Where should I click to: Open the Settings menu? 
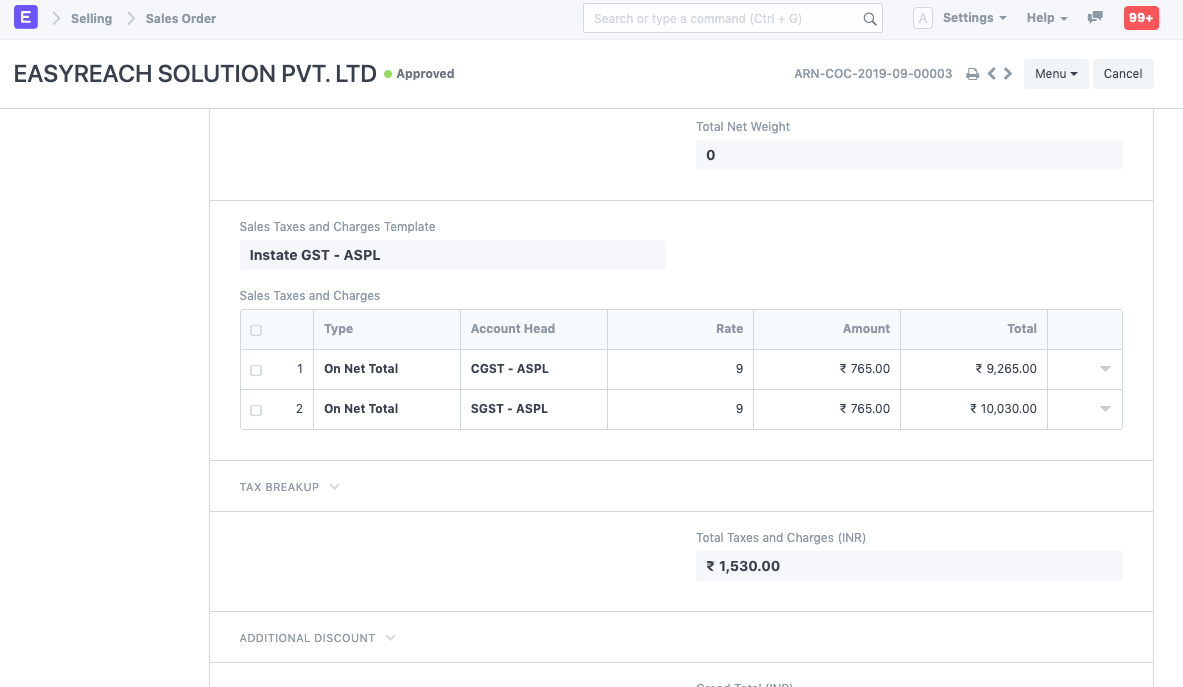pyautogui.click(x=974, y=18)
